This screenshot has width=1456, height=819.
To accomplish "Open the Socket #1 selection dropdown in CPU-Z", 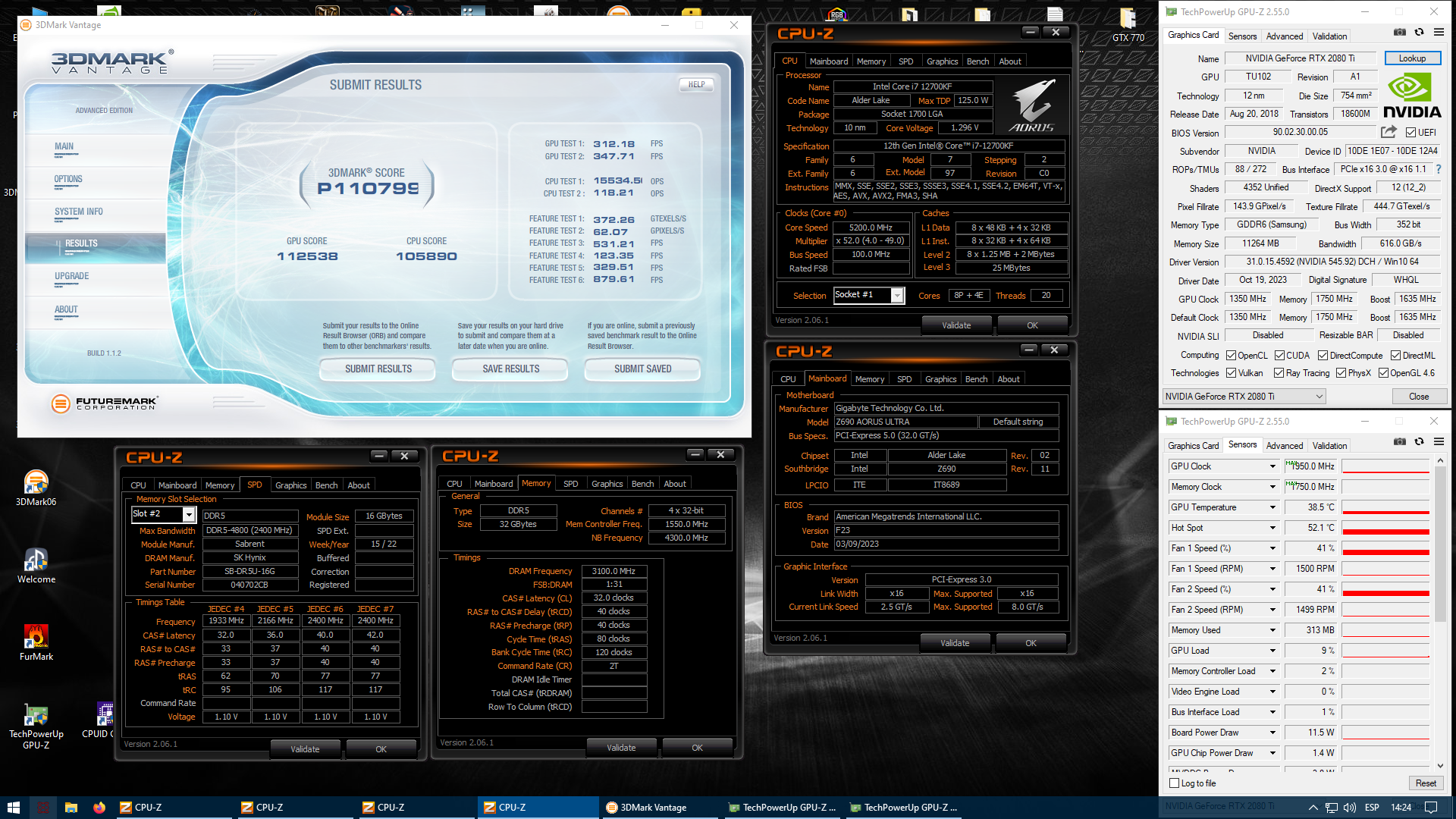I will tap(868, 295).
